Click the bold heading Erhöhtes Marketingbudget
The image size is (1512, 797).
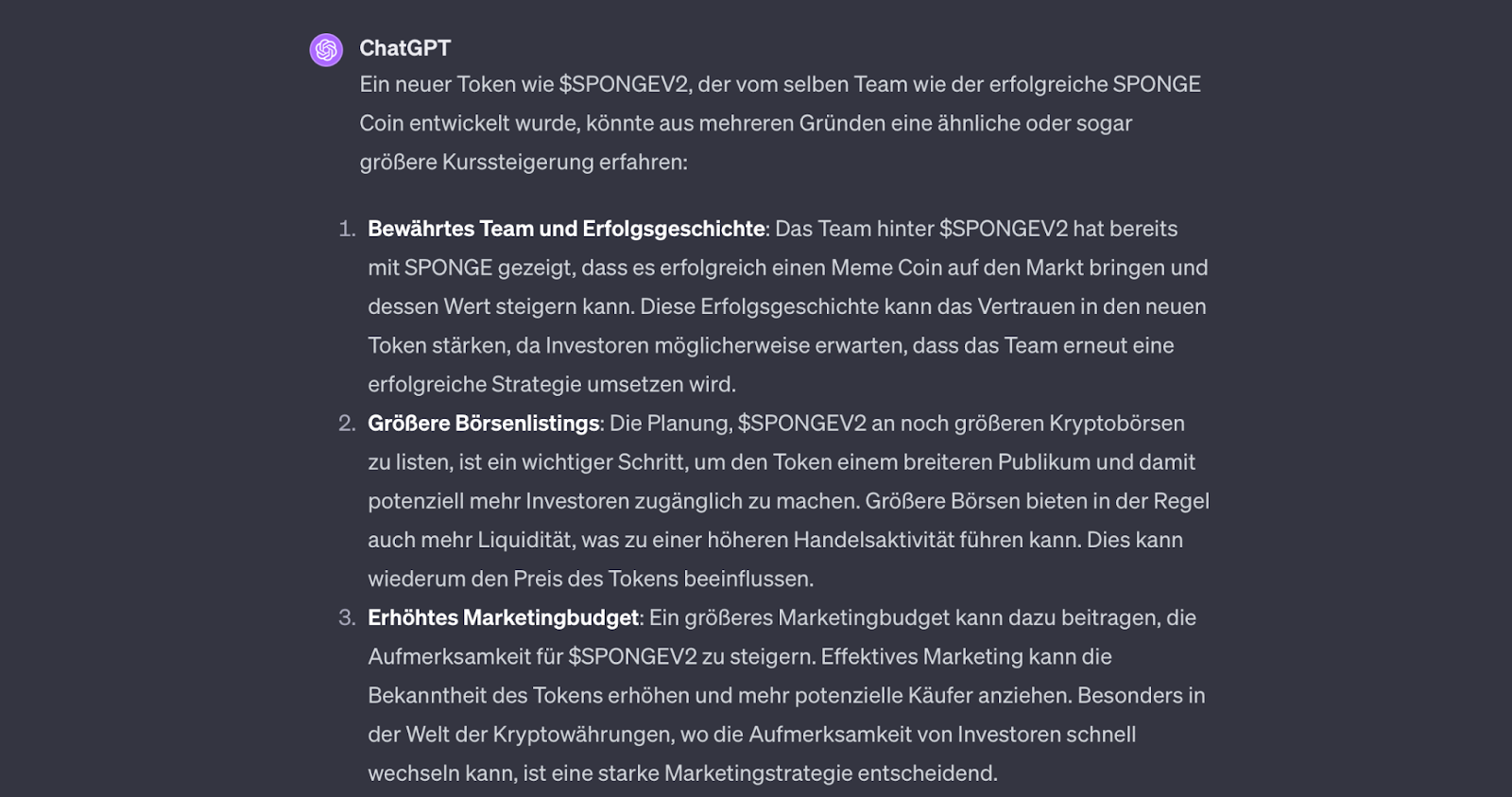point(504,618)
